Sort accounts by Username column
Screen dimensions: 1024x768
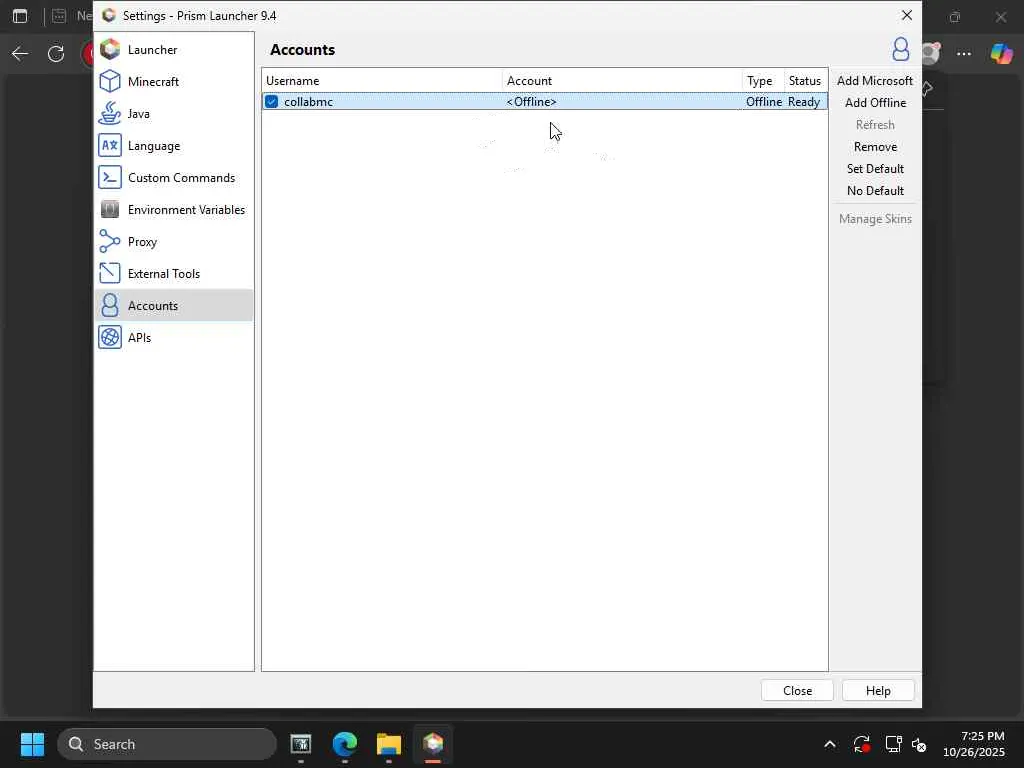[382, 81]
